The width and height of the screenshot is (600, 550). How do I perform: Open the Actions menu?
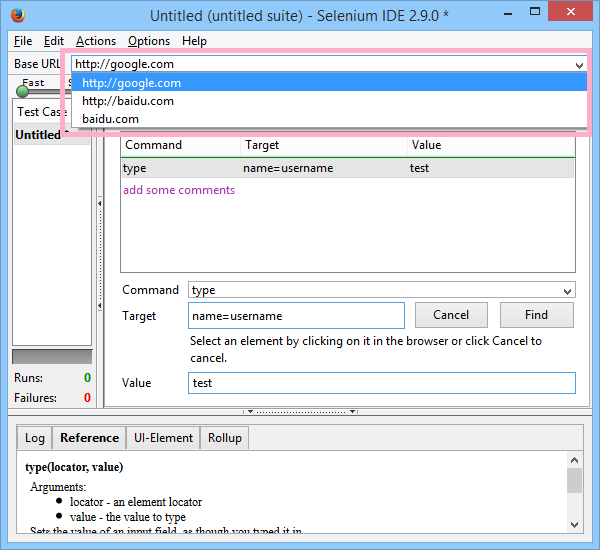(96, 41)
